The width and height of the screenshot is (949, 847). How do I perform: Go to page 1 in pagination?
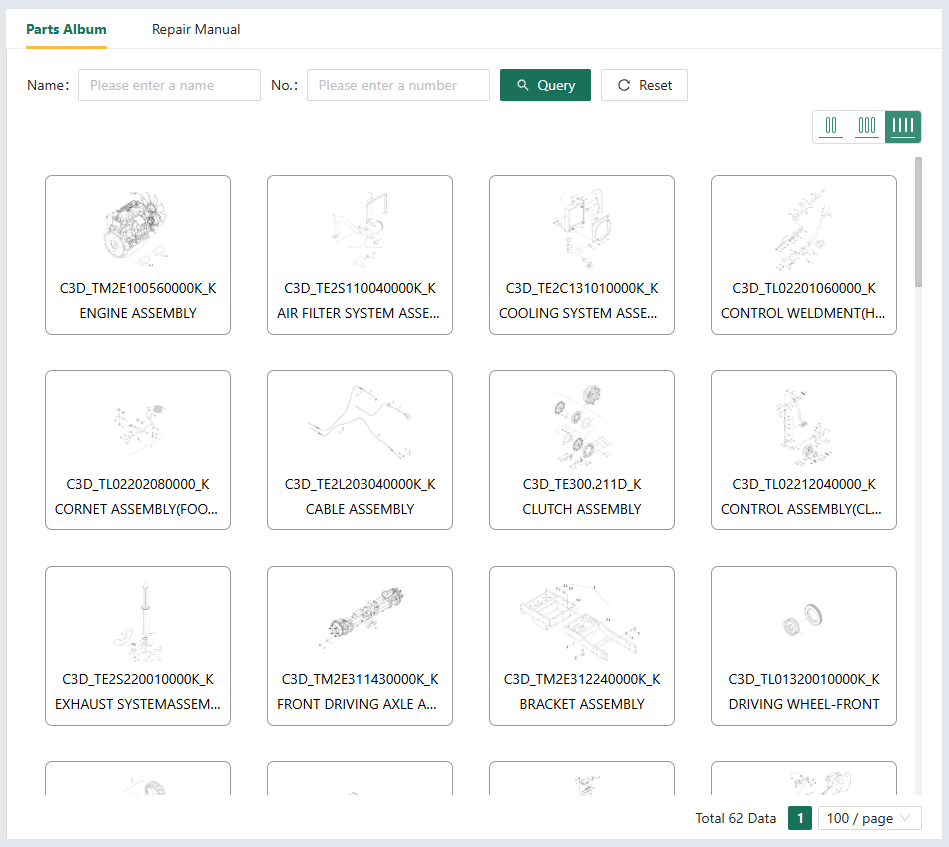(x=799, y=818)
